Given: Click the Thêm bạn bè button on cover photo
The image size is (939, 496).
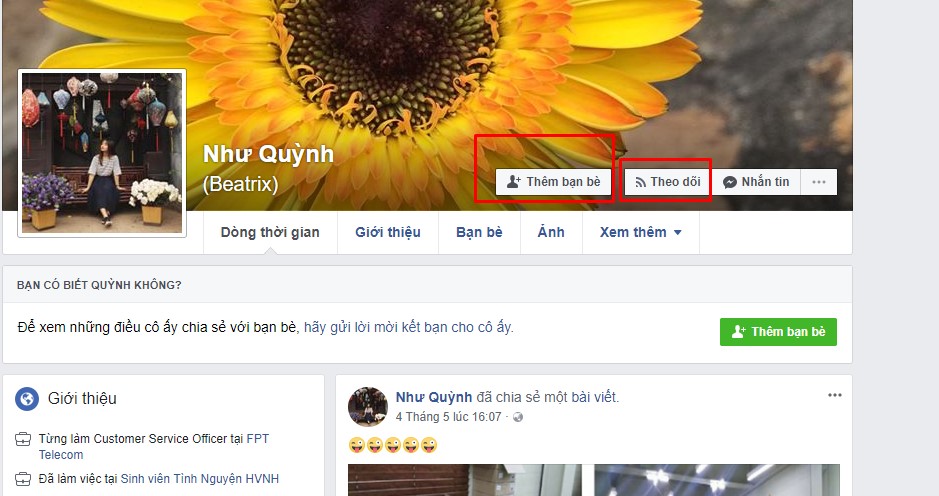Looking at the screenshot, I should pos(553,182).
